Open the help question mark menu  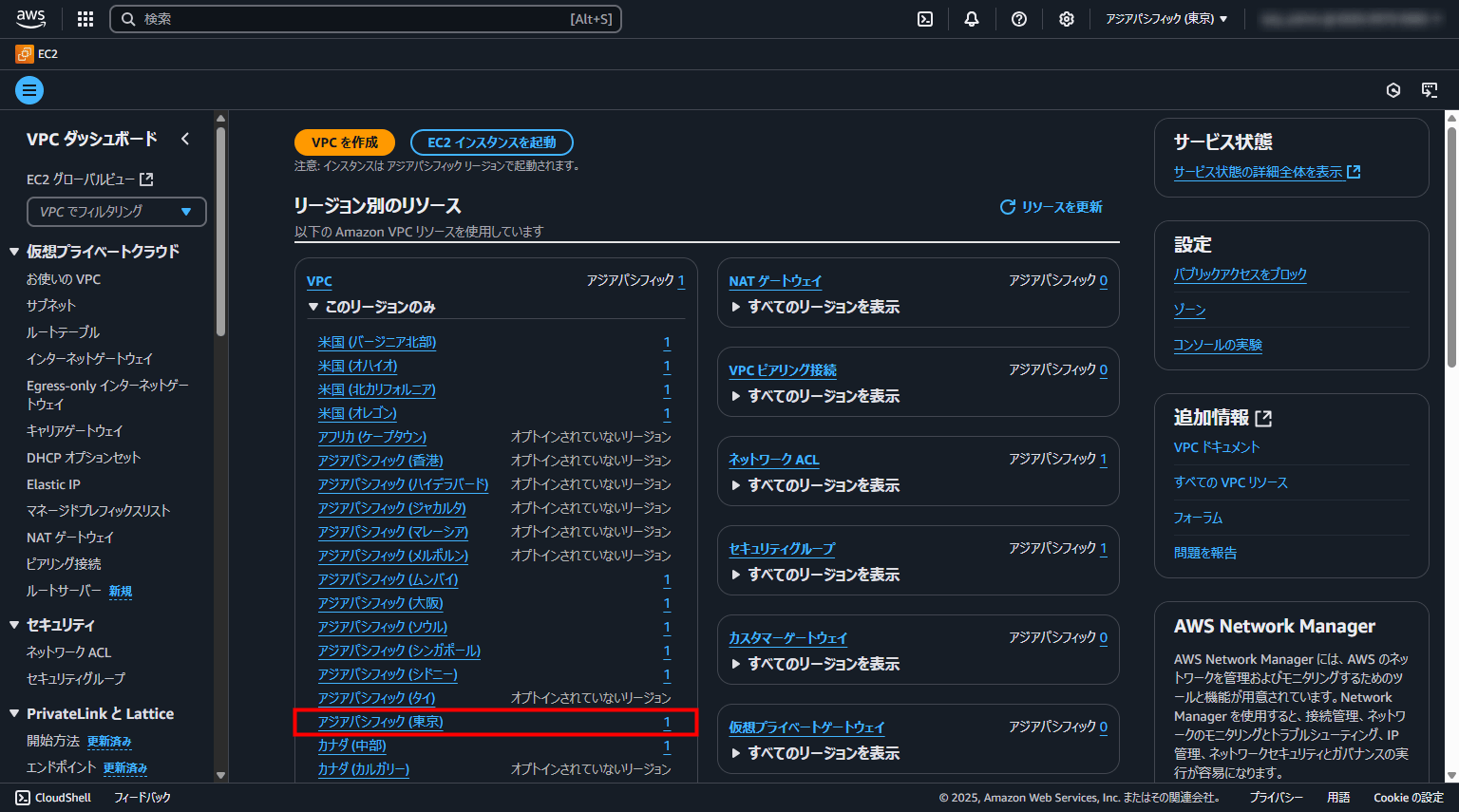pyautogui.click(x=1018, y=19)
